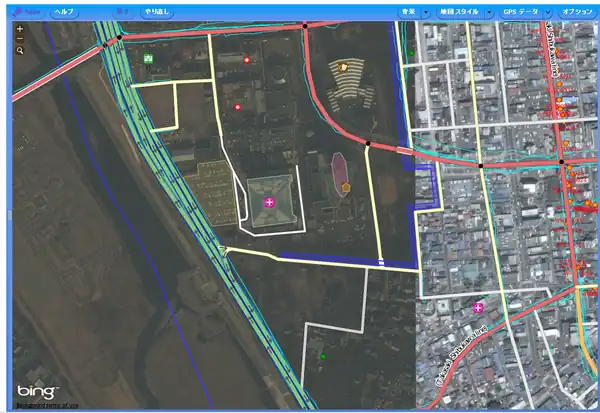Select pink plus marker on central building
The width and height of the screenshot is (600, 413).
268,203
